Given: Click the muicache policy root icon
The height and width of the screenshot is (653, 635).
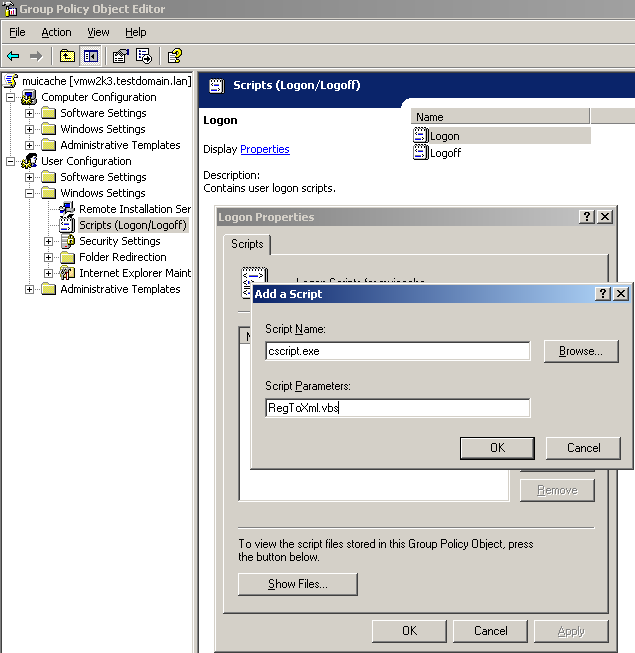Looking at the screenshot, I should [11, 81].
